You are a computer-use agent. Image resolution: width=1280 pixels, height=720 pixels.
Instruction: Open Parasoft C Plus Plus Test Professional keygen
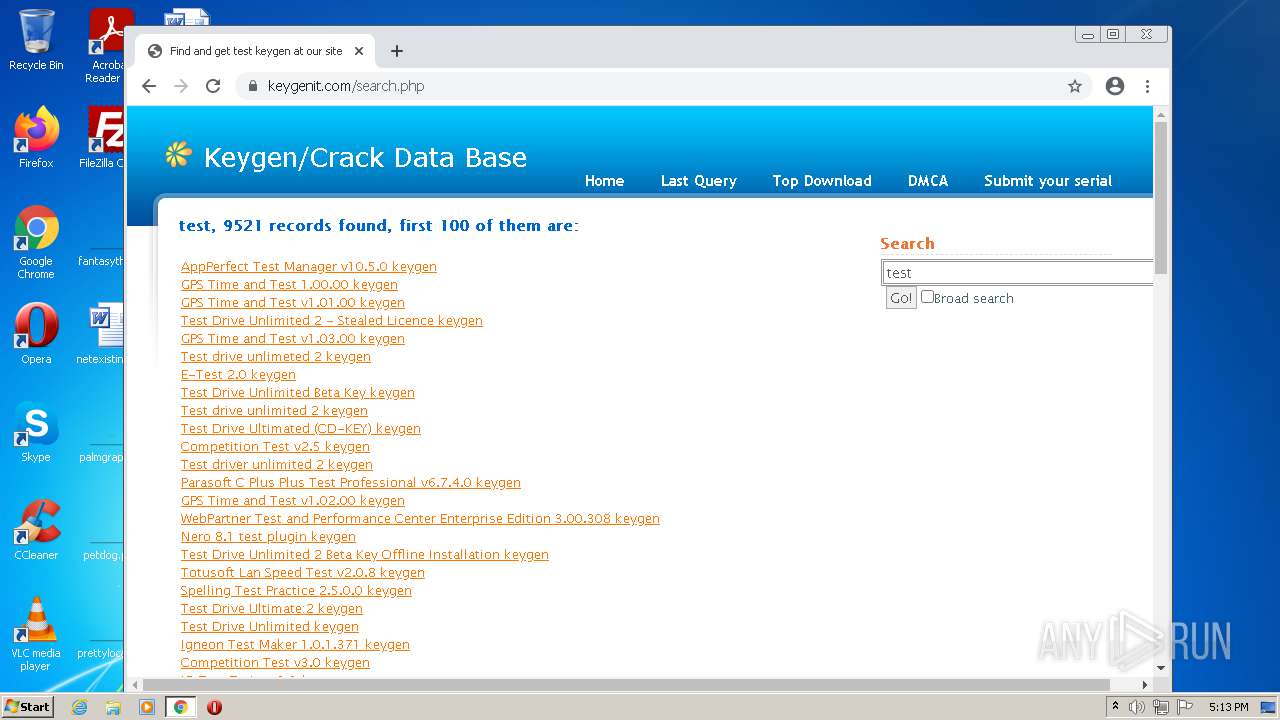pyautogui.click(x=351, y=483)
